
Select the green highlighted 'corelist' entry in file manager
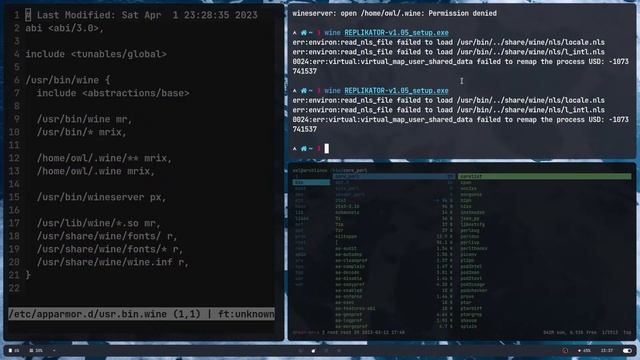click(x=544, y=176)
